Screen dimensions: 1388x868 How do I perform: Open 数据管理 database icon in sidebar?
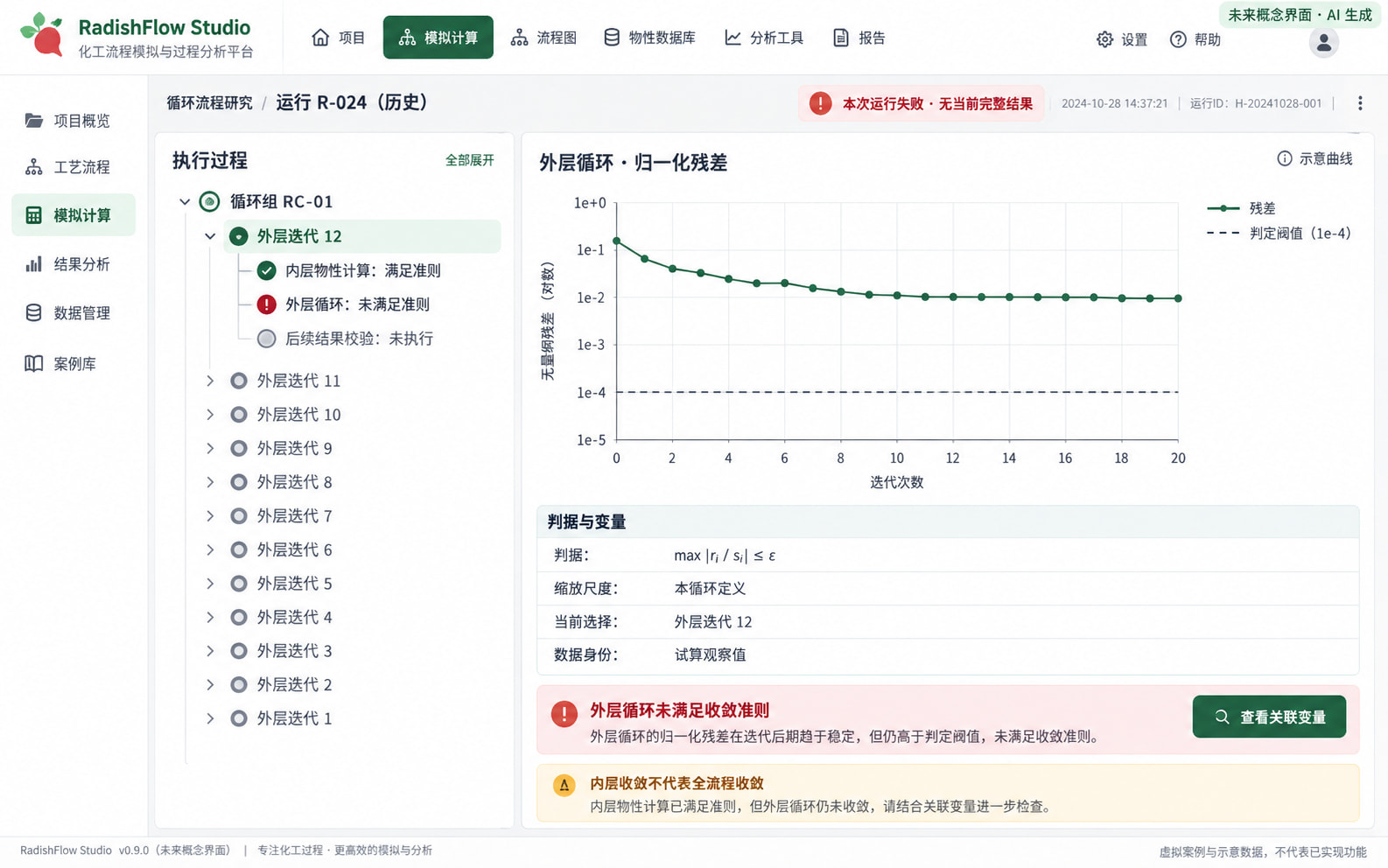point(33,312)
